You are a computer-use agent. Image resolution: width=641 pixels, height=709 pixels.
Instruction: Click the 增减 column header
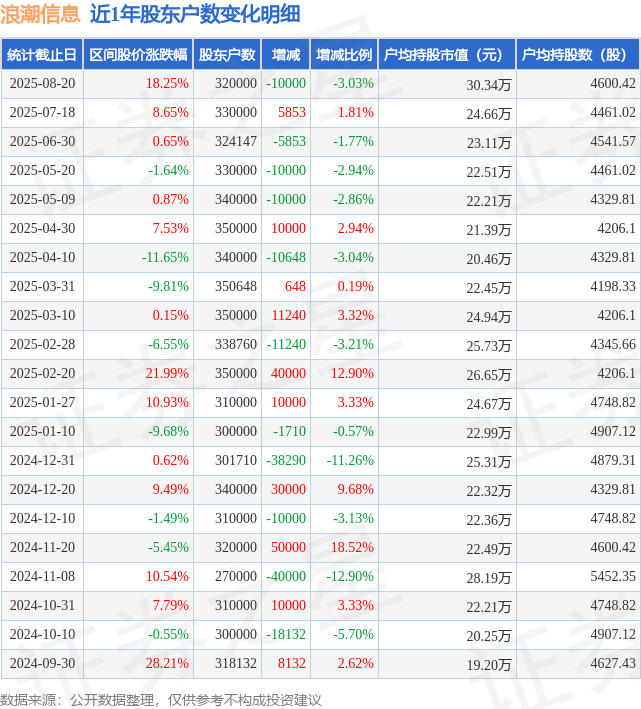click(286, 55)
